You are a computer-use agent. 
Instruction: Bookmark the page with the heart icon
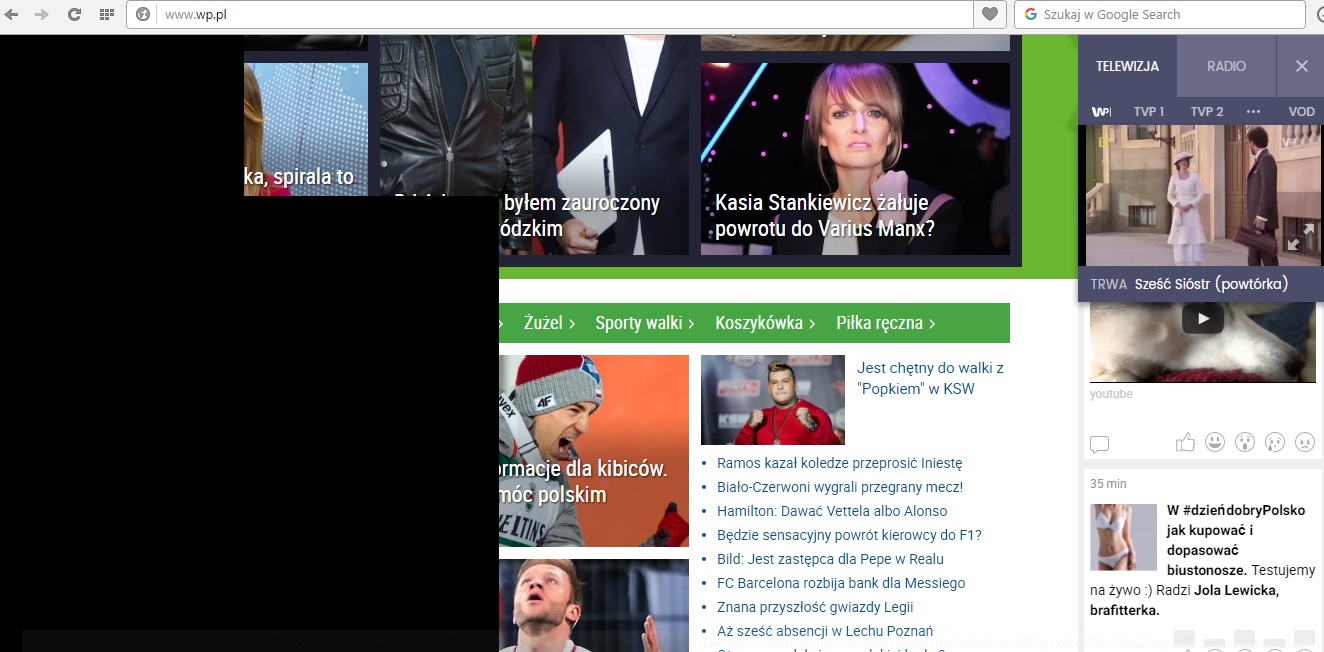tap(989, 14)
